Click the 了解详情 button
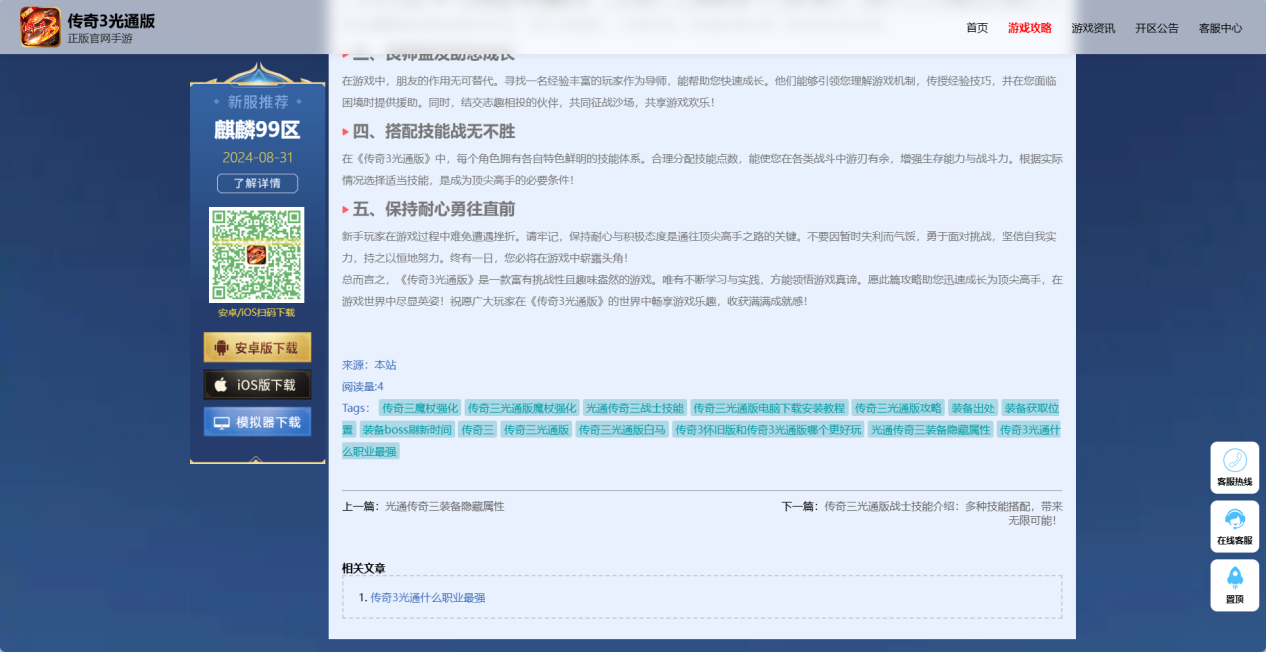This screenshot has width=1266, height=652. click(257, 183)
